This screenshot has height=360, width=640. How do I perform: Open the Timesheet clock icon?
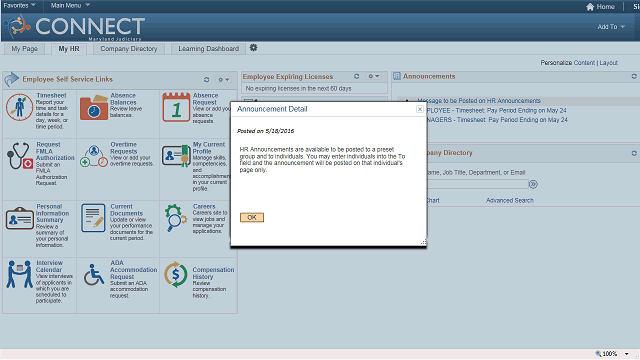[x=19, y=107]
